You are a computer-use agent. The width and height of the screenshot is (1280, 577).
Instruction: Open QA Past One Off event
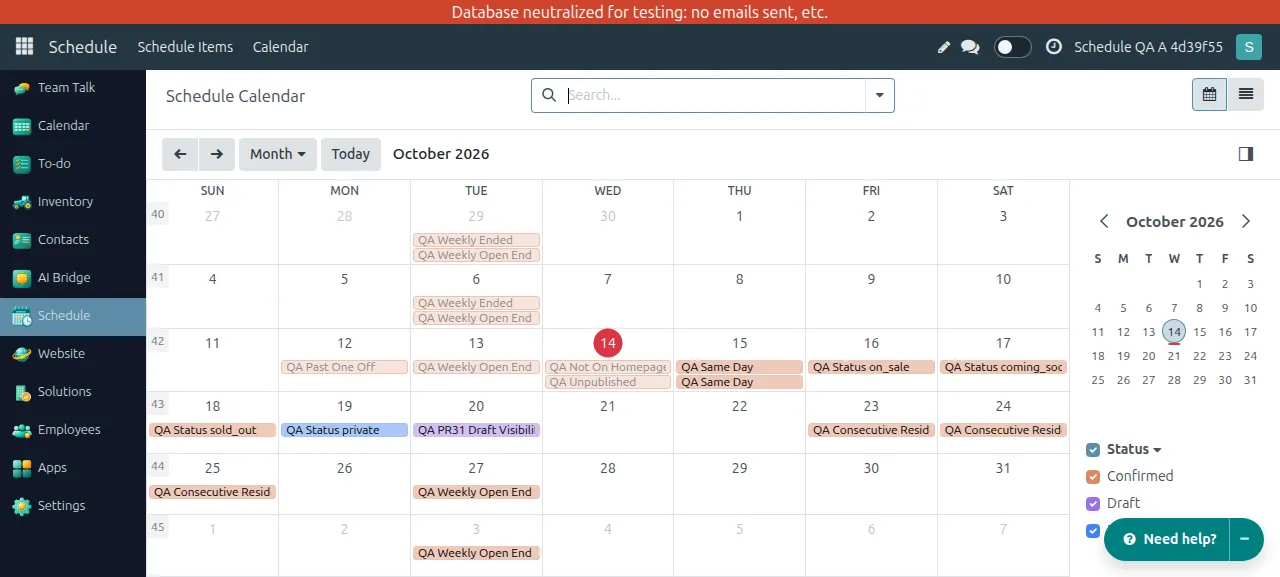coord(344,367)
